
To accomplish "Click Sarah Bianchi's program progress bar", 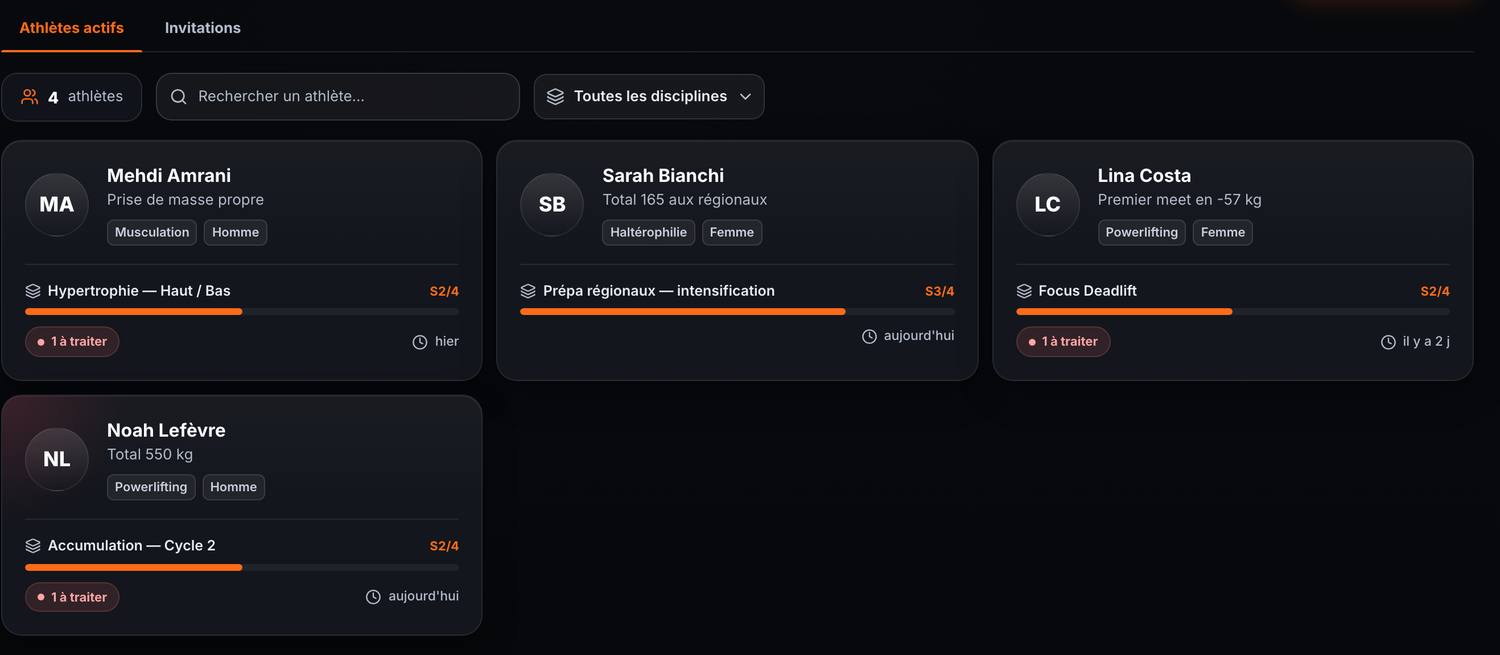I will [737, 312].
